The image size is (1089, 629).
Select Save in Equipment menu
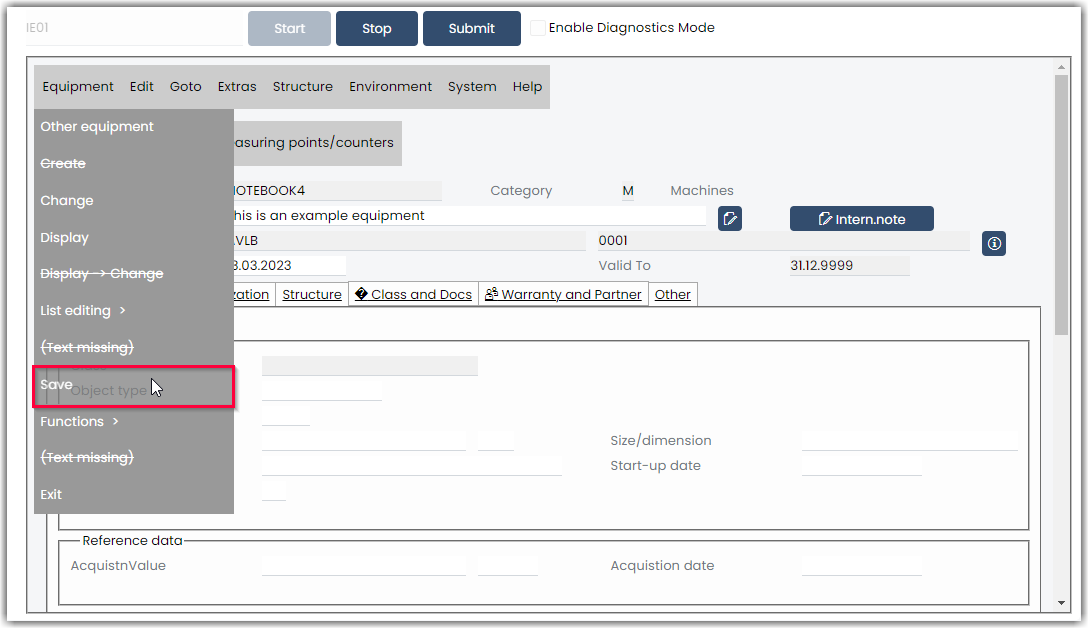pyautogui.click(x=133, y=386)
